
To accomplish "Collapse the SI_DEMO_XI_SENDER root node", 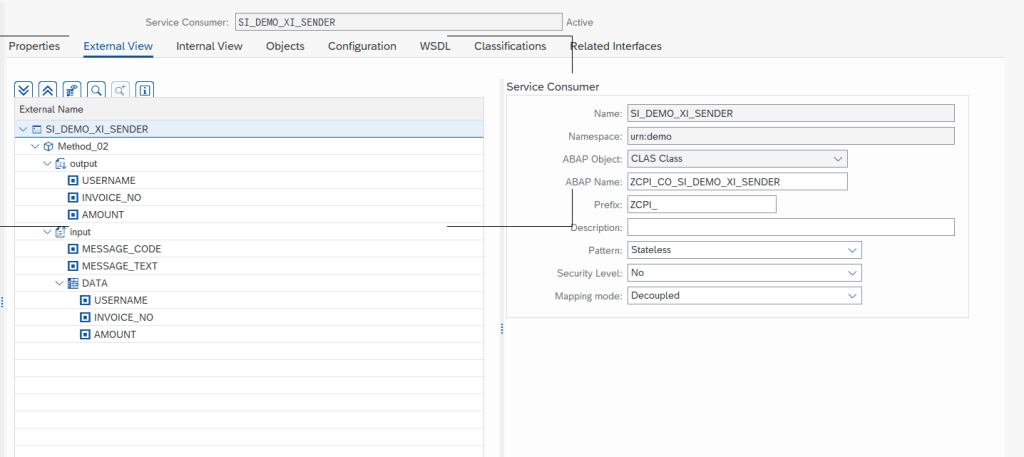I will coord(23,129).
